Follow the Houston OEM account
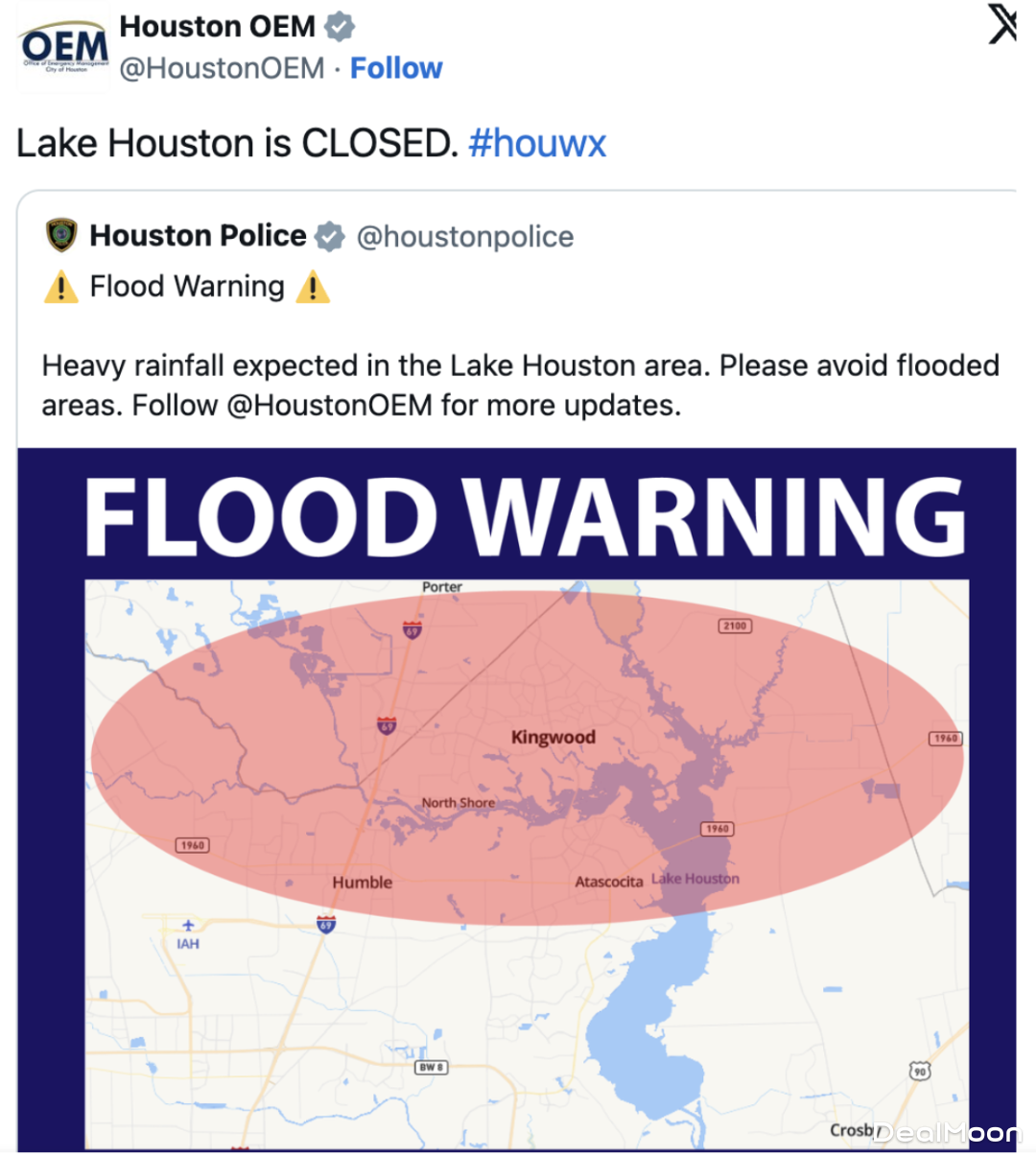The image size is (1036, 1156). [x=396, y=68]
